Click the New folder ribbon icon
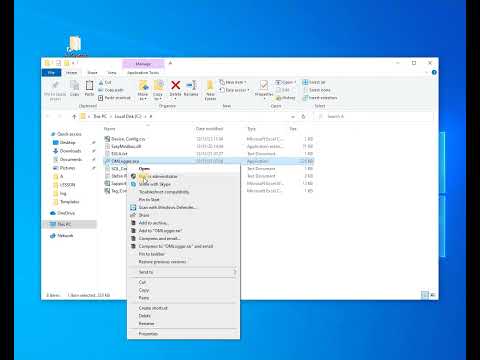The width and height of the screenshot is (480, 360). pos(210,86)
